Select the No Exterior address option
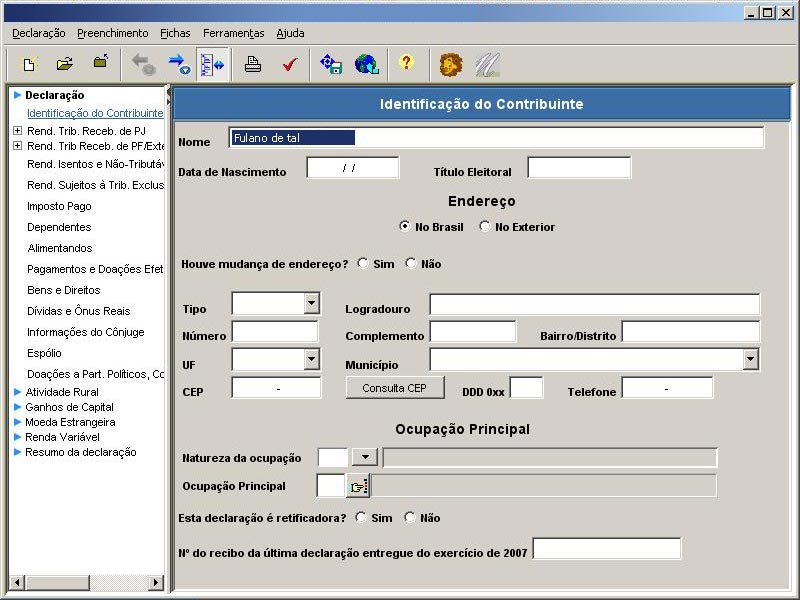Image resolution: width=800 pixels, height=600 pixels. (486, 226)
